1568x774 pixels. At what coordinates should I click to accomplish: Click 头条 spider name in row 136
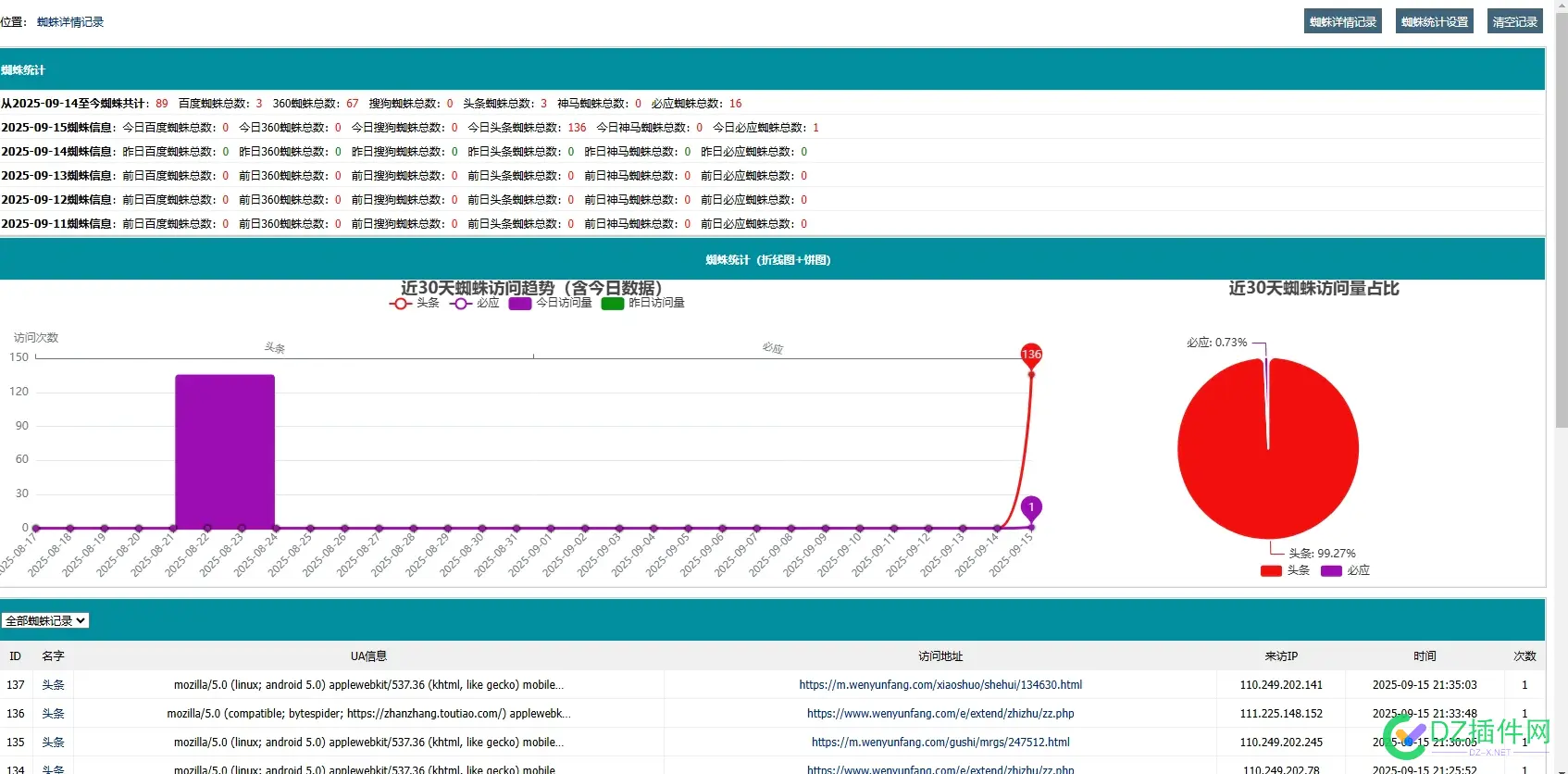point(53,714)
